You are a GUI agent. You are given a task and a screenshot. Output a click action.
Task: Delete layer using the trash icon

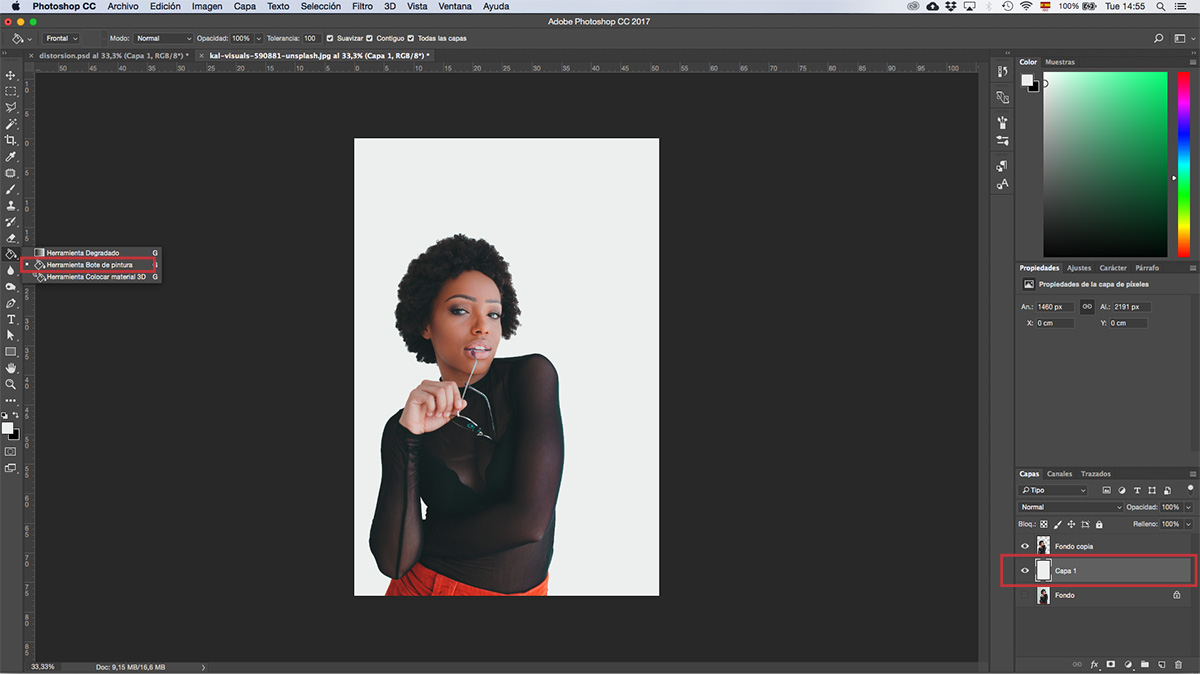click(1178, 664)
